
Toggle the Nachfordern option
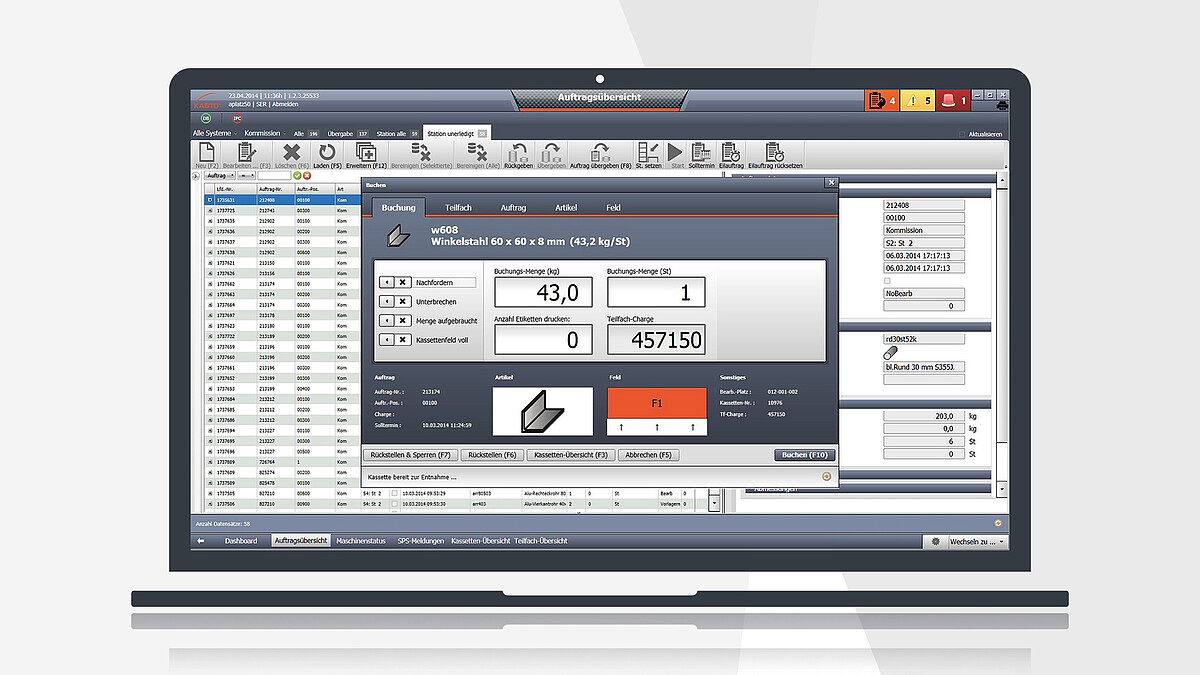[x=394, y=283]
